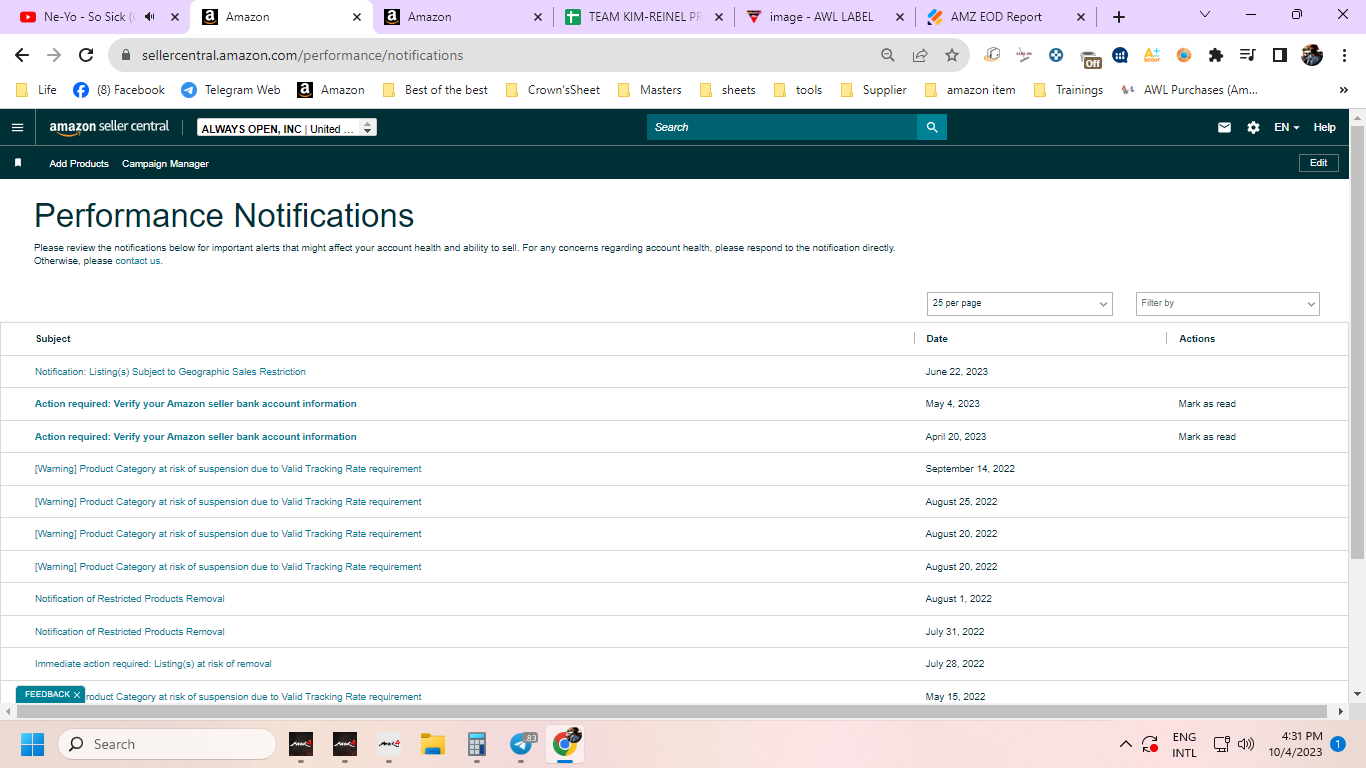
Task: Reload the current page
Action: [86, 55]
